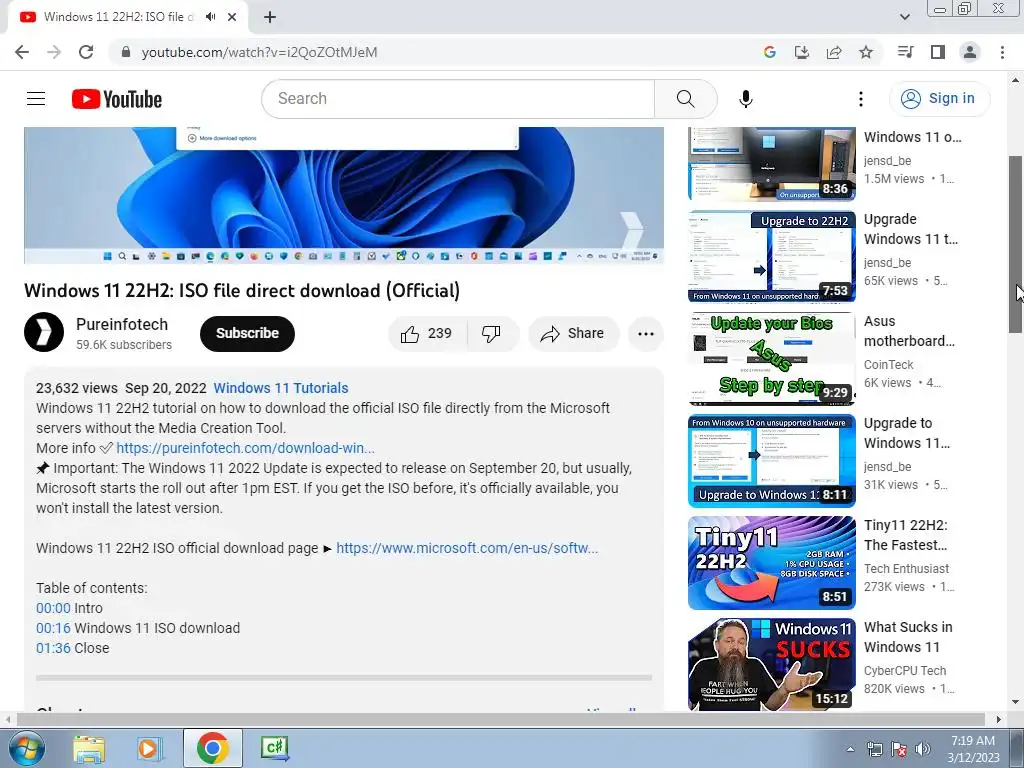Open Chrome three-dot menu
Image resolution: width=1024 pixels, height=768 pixels.
point(1002,52)
